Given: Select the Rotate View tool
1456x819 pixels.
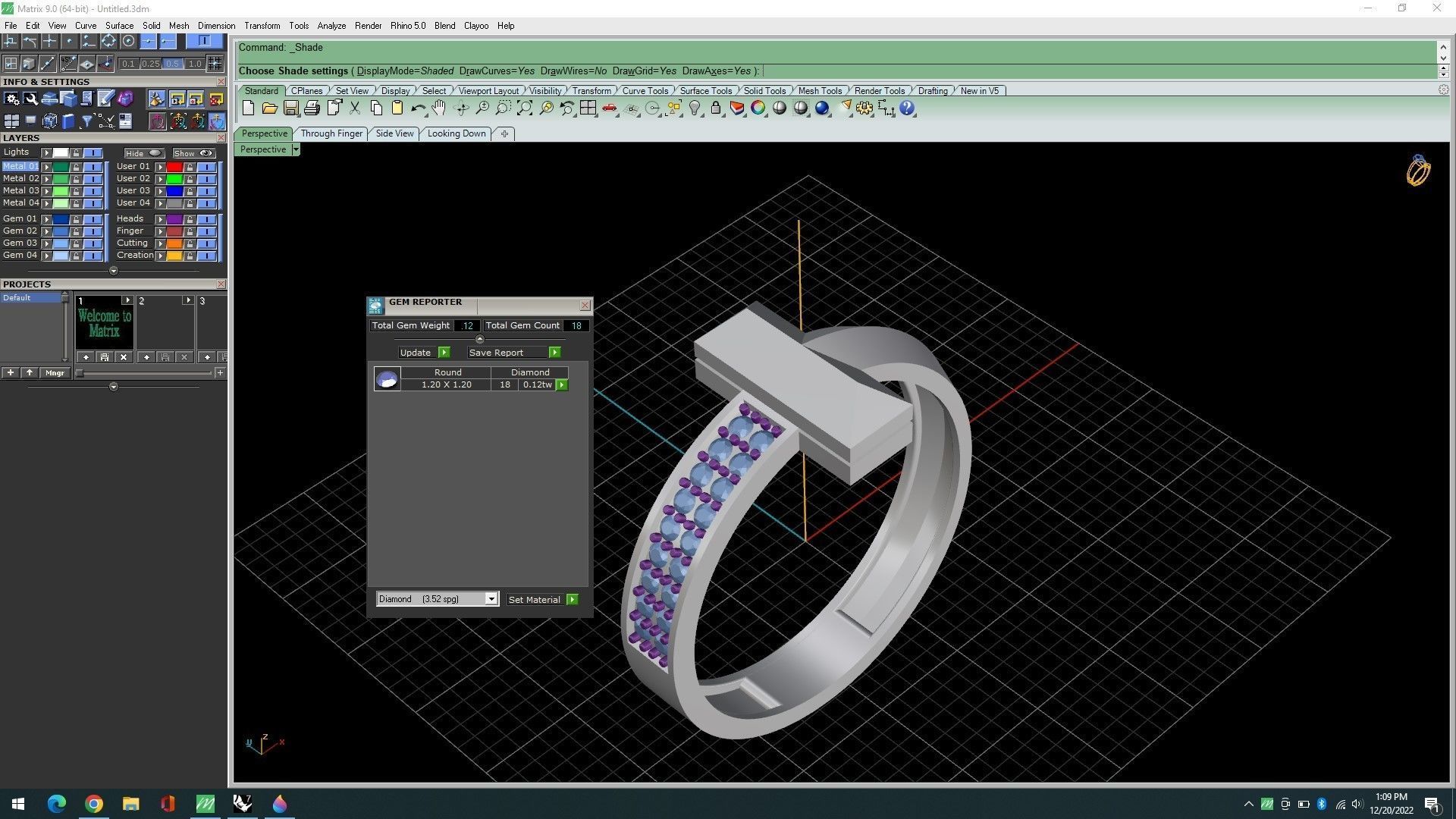Looking at the screenshot, I should (461, 108).
